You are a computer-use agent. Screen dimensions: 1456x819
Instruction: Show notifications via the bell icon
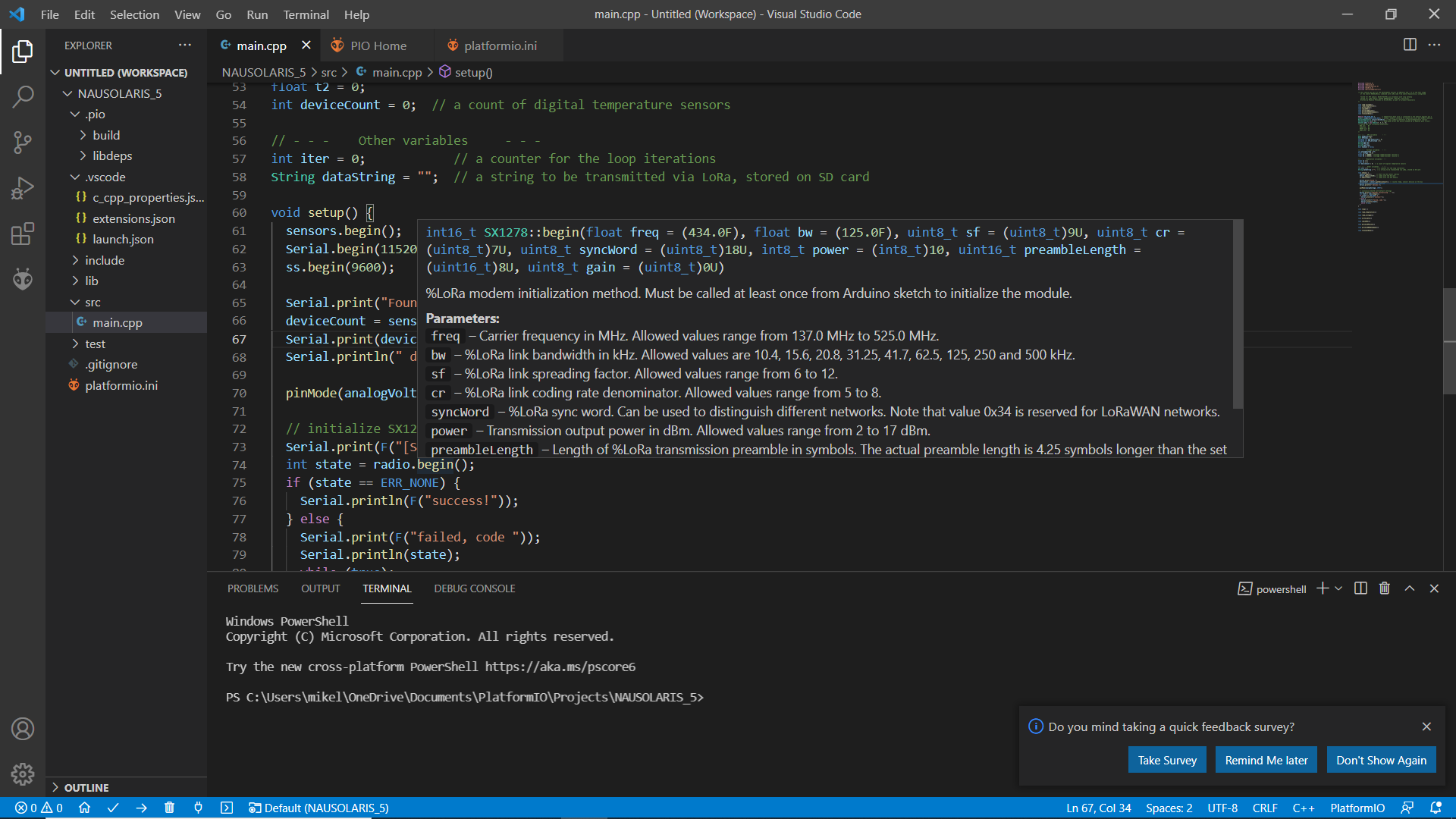coord(1436,808)
